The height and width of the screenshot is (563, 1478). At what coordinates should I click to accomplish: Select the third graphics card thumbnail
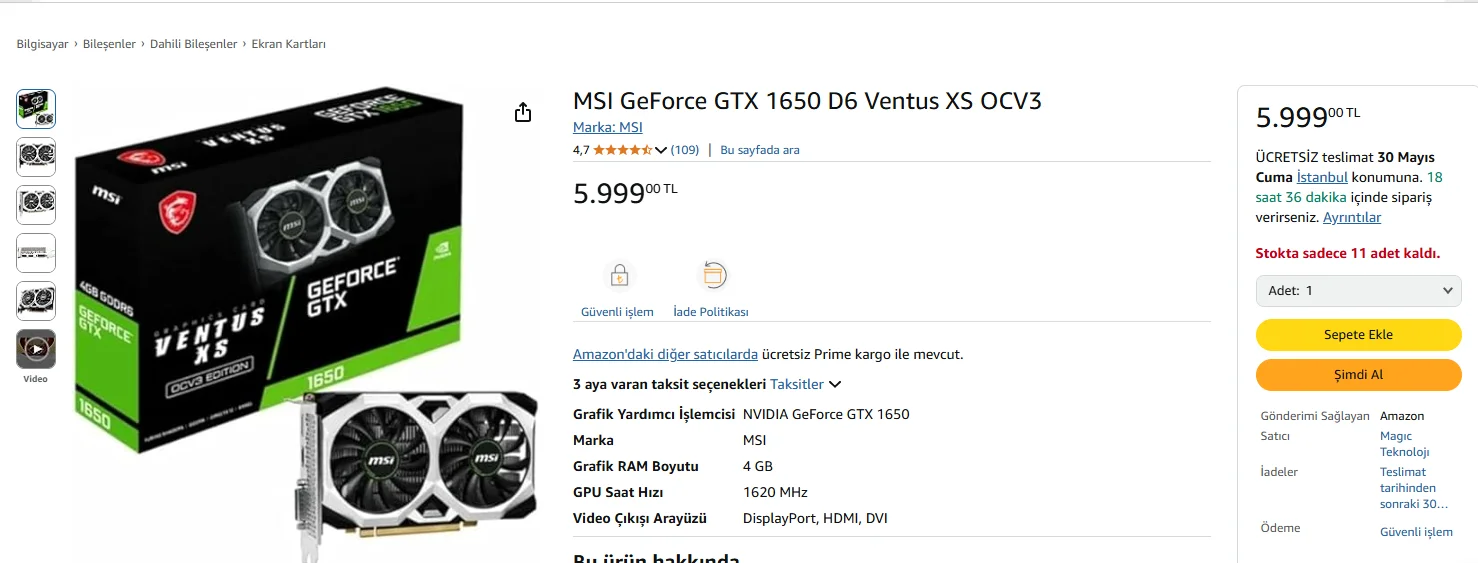coord(36,205)
